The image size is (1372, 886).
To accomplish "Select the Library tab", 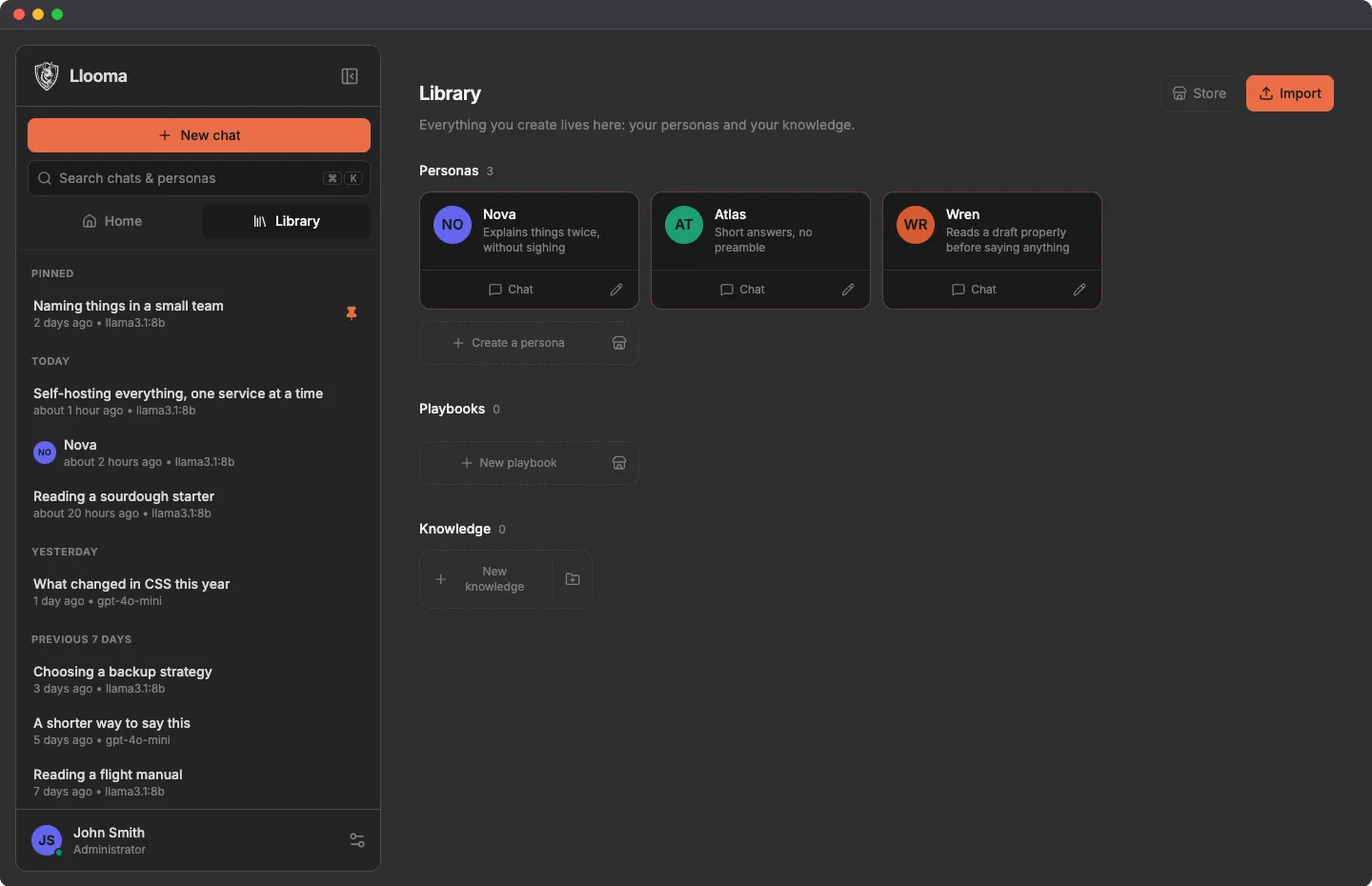I will pos(286,221).
